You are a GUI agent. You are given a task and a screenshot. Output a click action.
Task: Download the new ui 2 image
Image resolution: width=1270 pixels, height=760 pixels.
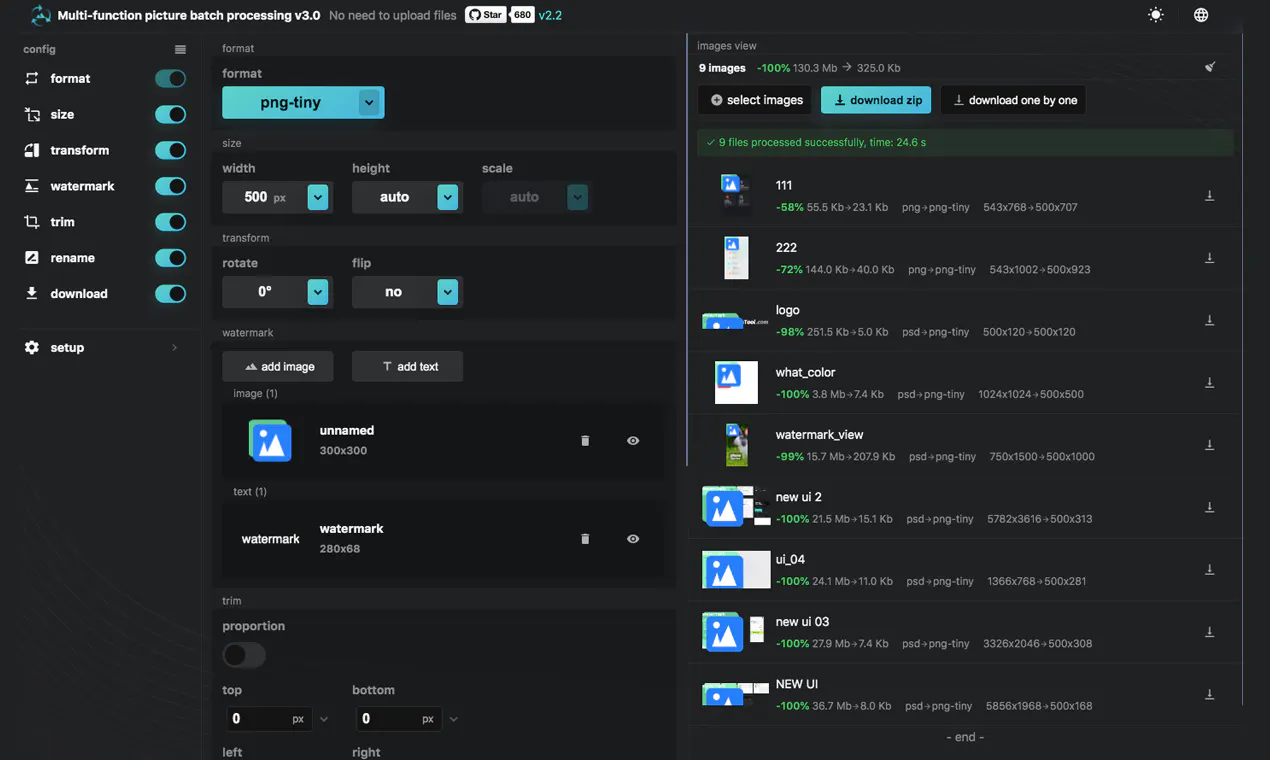(1209, 508)
